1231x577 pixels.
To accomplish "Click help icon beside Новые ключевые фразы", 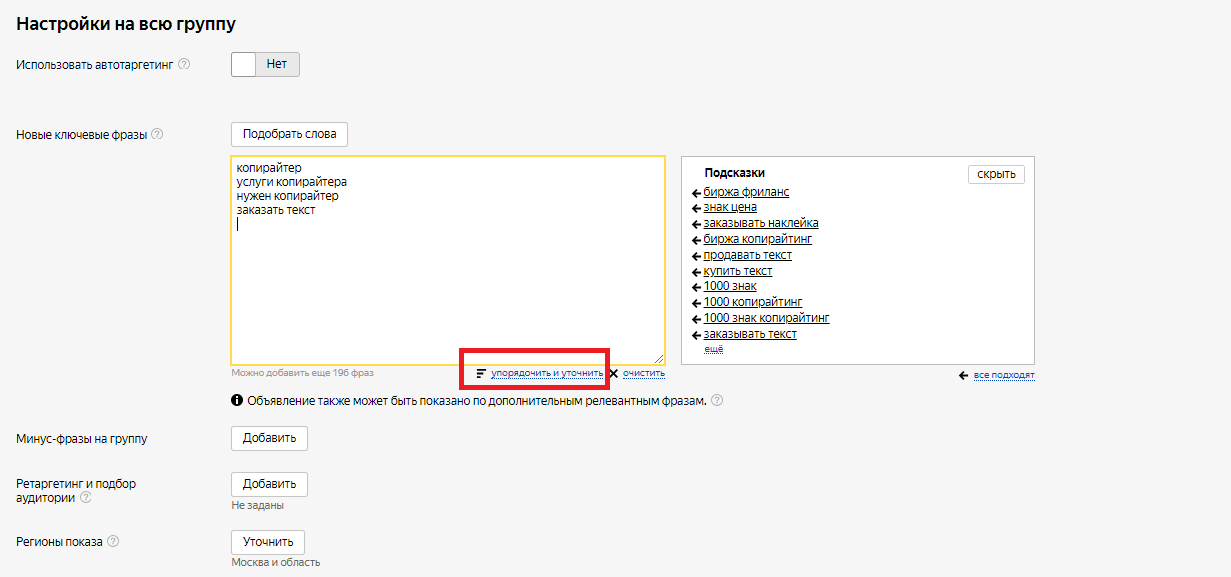I will click(157, 134).
